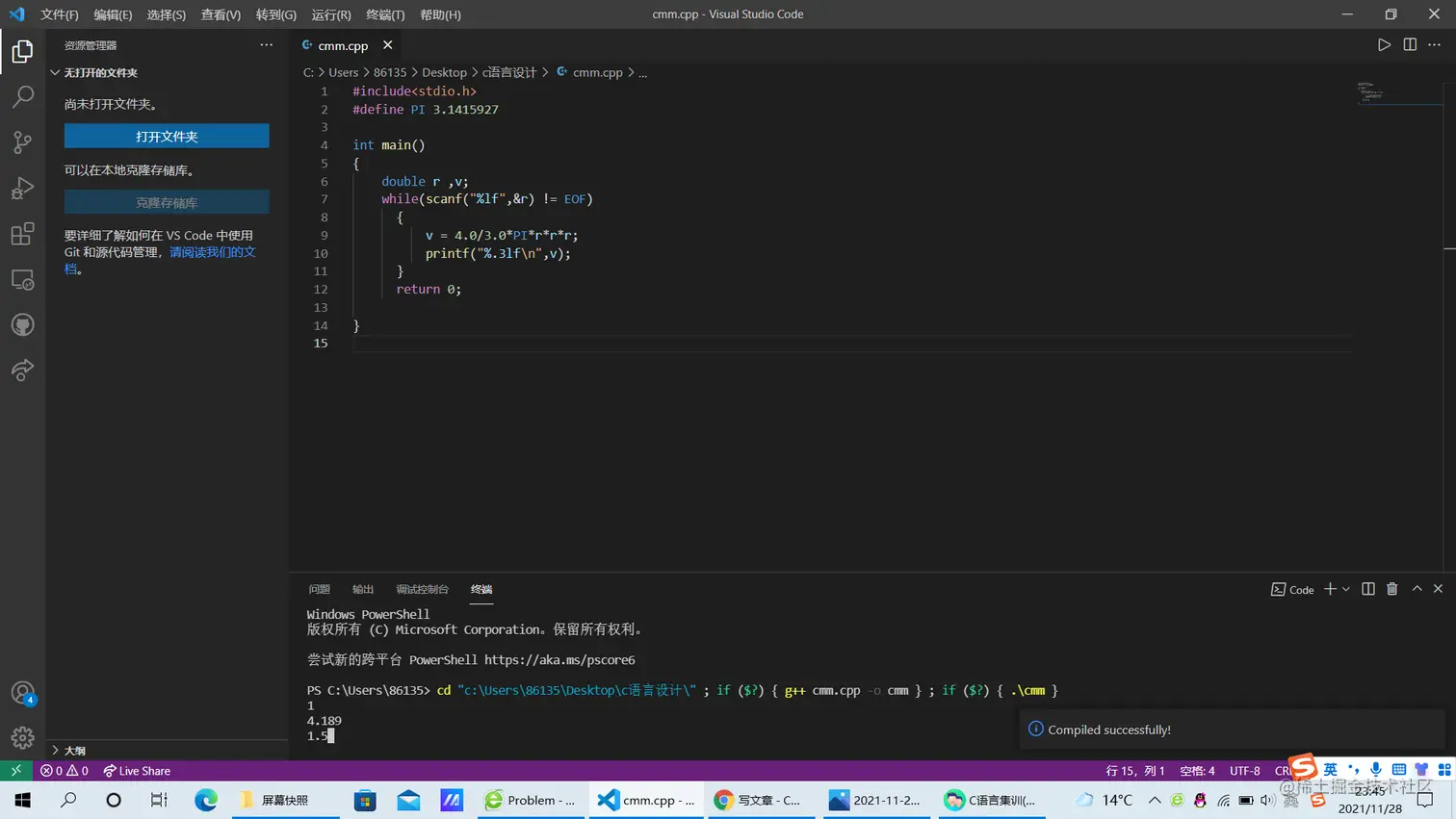Open the Mail app from the taskbar
Viewport: 1456px width, 819px height.
click(x=408, y=800)
